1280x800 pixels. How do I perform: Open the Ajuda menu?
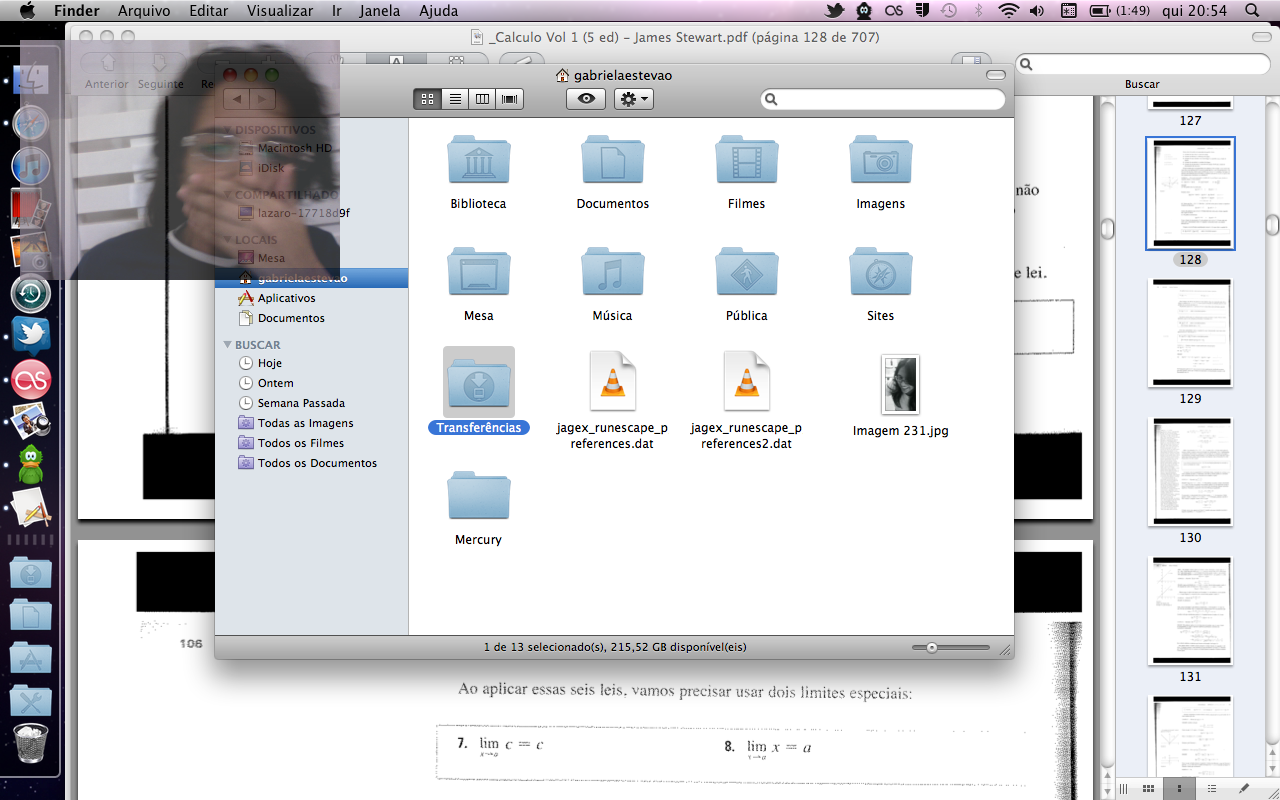pos(439,11)
